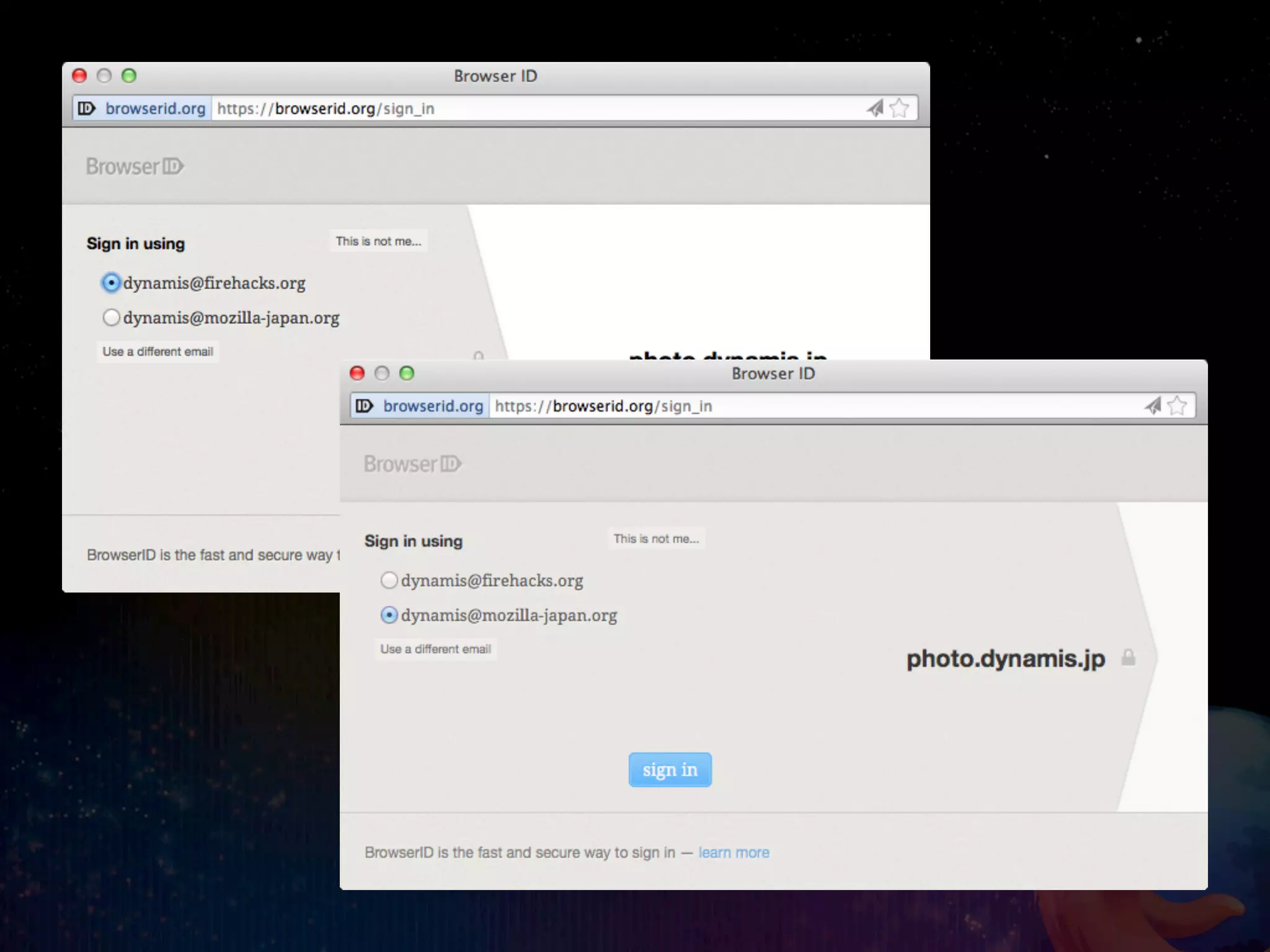
Task: Click lock icon beside photo.dynamis.jp
Action: (x=1128, y=658)
